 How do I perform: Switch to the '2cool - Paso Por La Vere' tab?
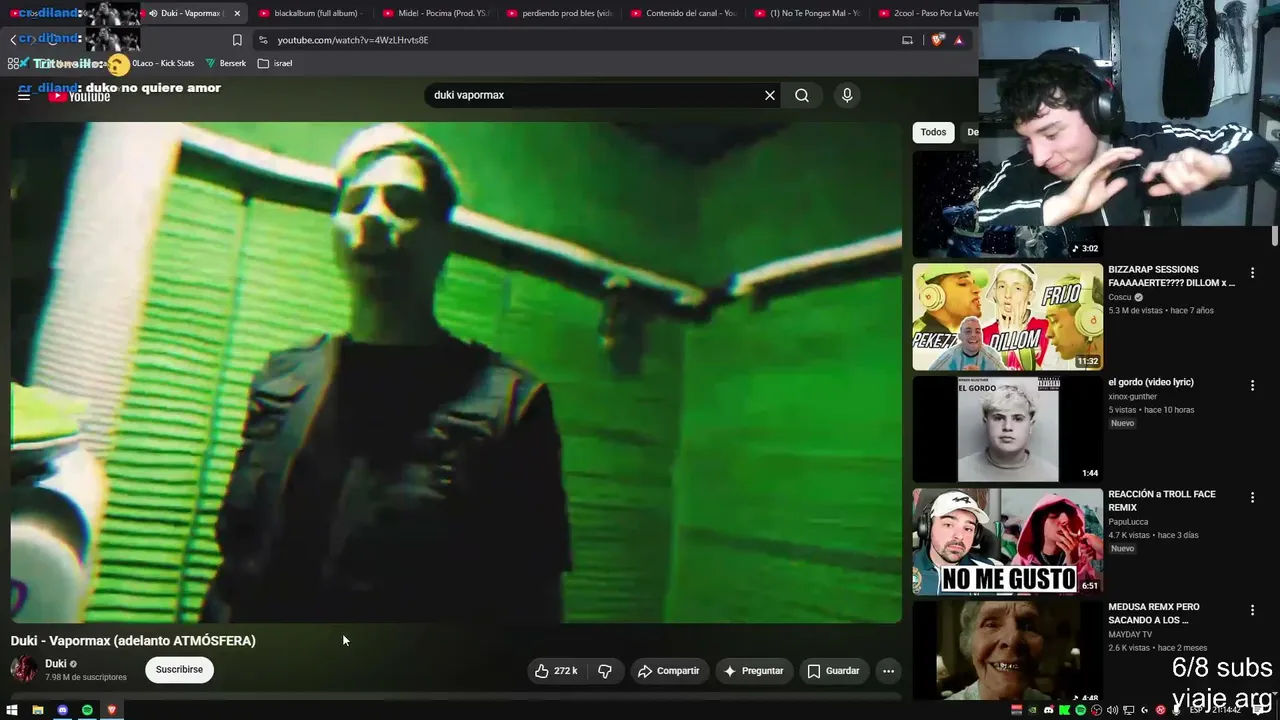tap(925, 13)
